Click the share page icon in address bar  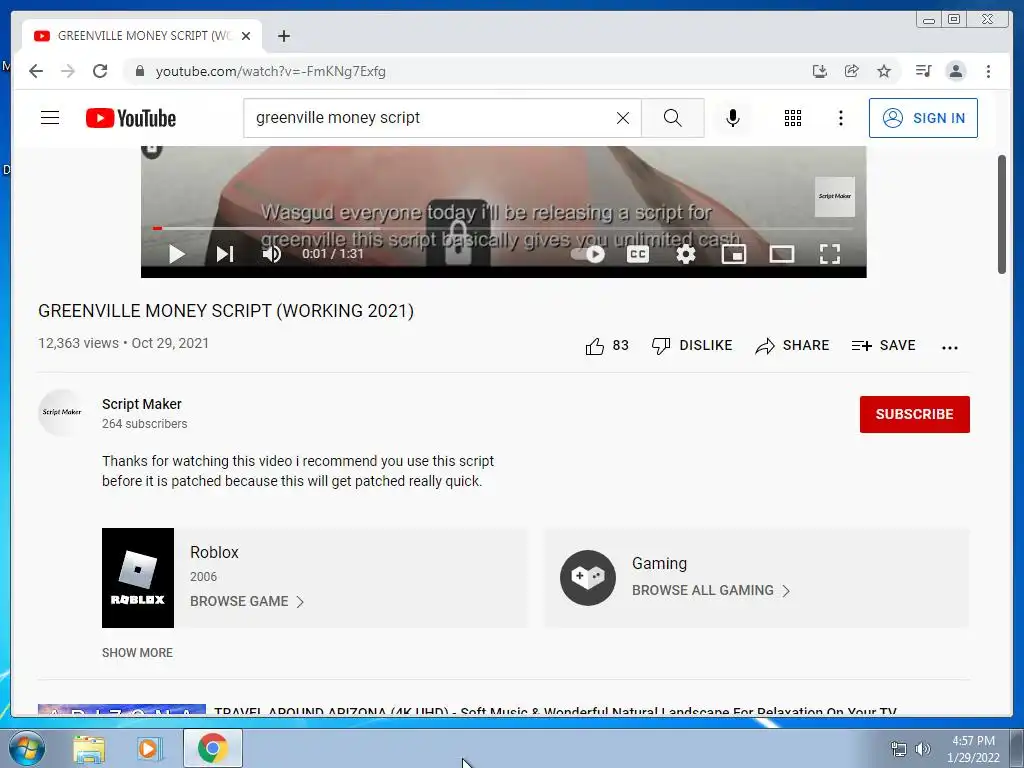(852, 71)
